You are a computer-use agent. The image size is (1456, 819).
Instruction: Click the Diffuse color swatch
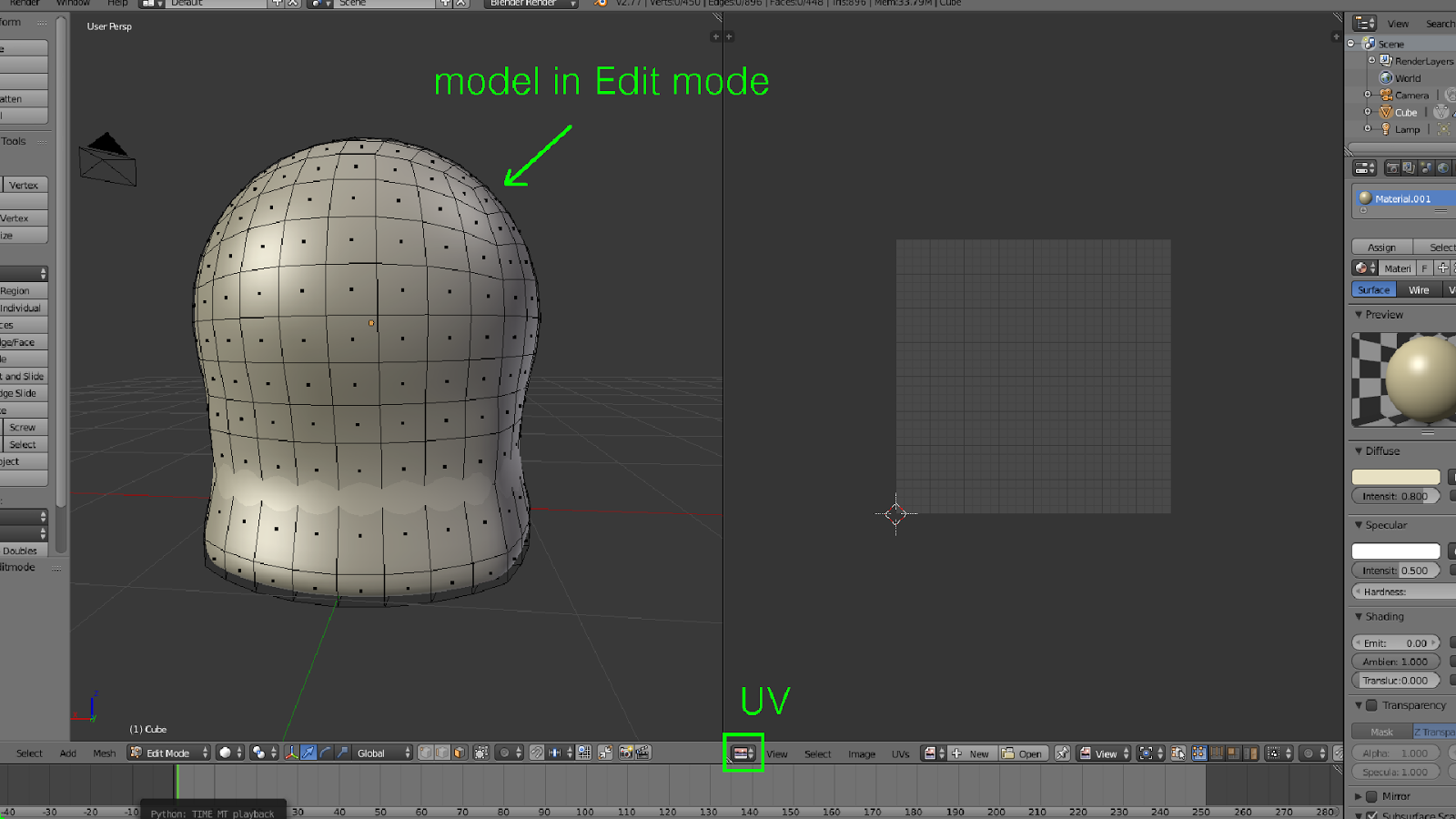1396,476
